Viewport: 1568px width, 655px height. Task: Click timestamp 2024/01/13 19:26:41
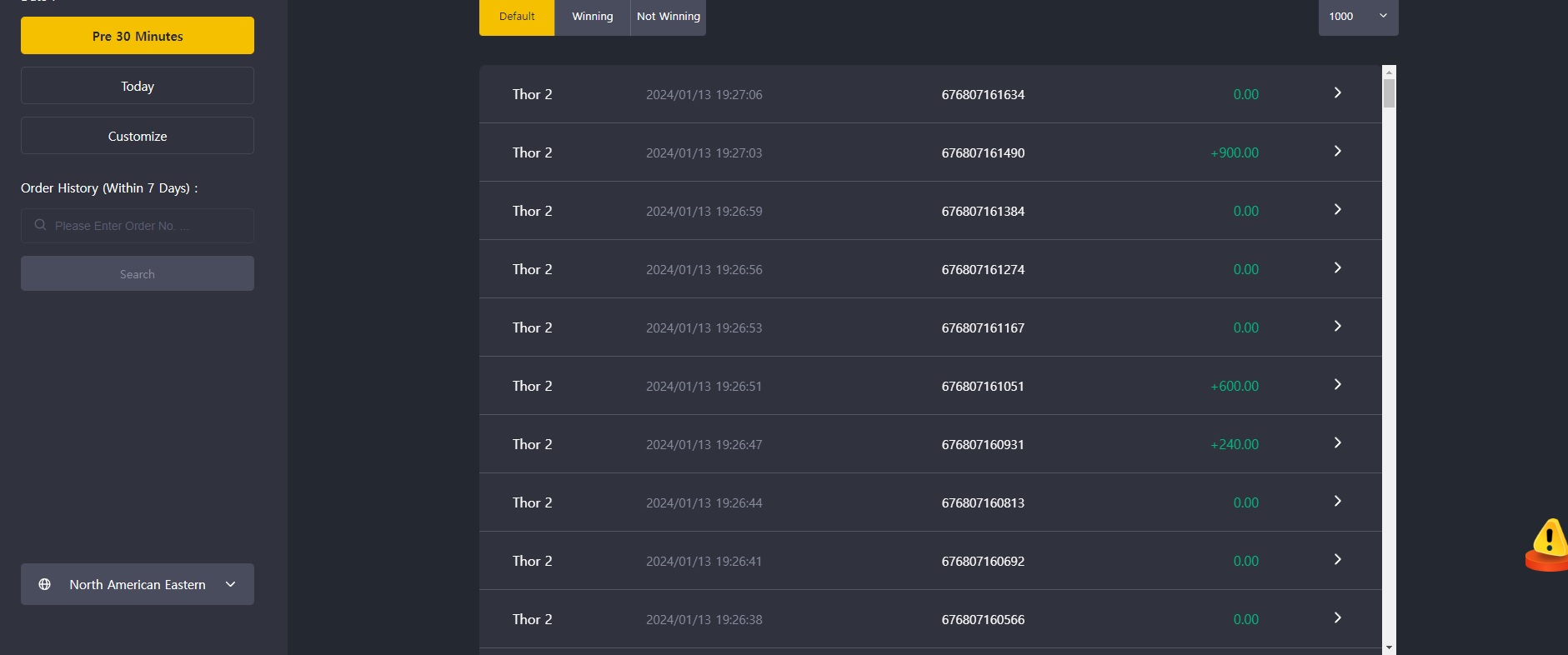(704, 562)
